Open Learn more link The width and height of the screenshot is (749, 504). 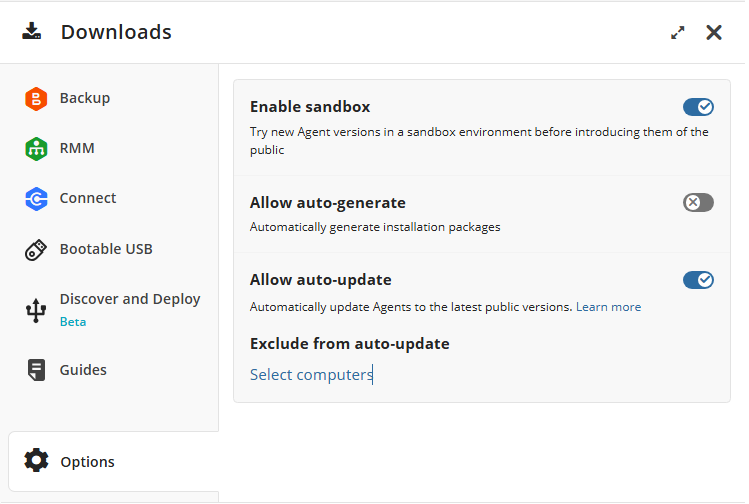(608, 307)
